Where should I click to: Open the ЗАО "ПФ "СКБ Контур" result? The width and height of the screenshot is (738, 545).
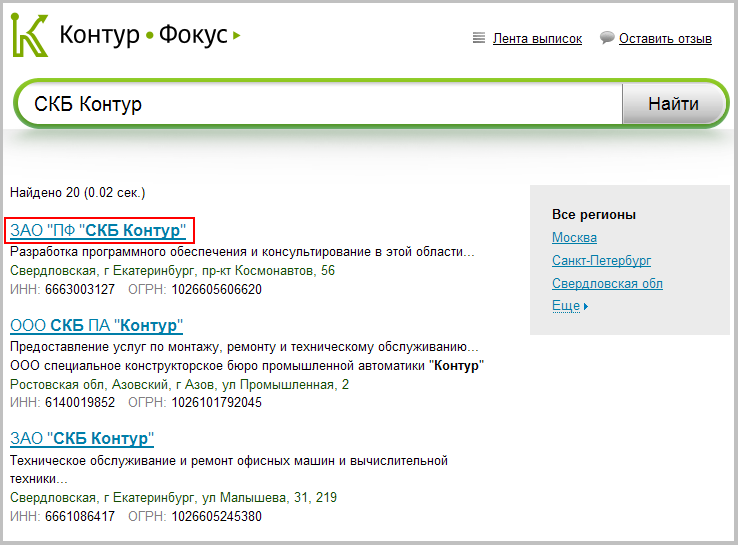pos(98,231)
